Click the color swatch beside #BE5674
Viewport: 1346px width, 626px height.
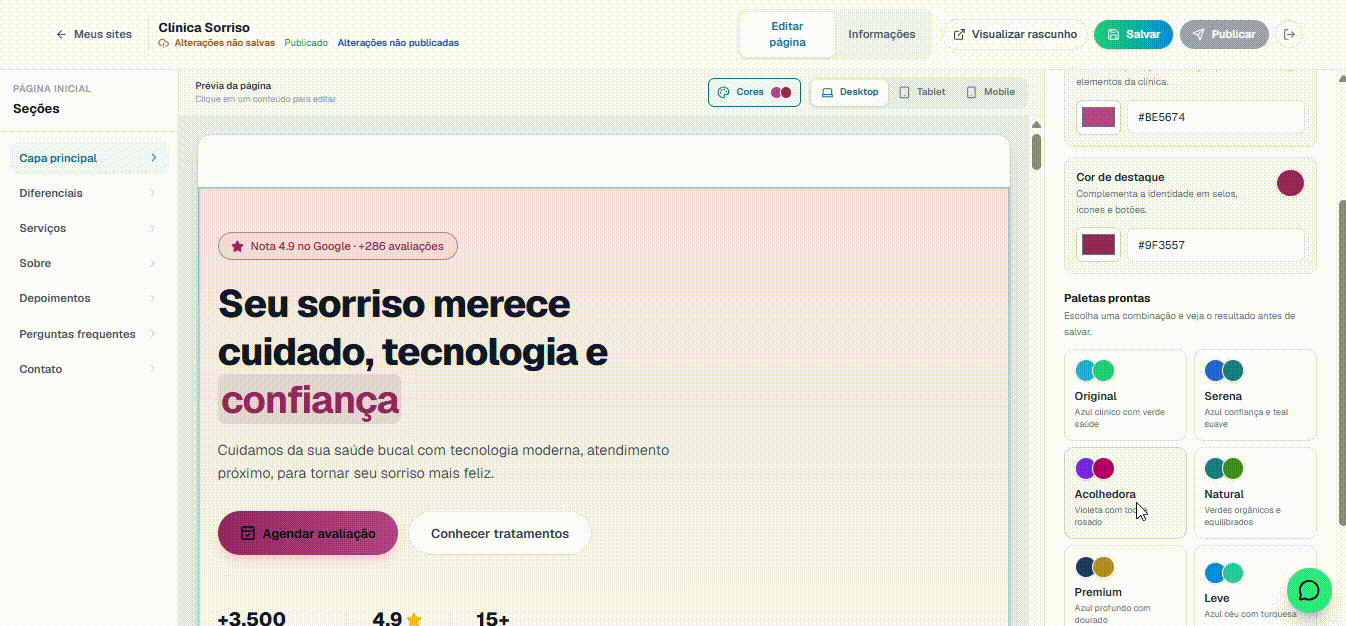(x=1098, y=117)
